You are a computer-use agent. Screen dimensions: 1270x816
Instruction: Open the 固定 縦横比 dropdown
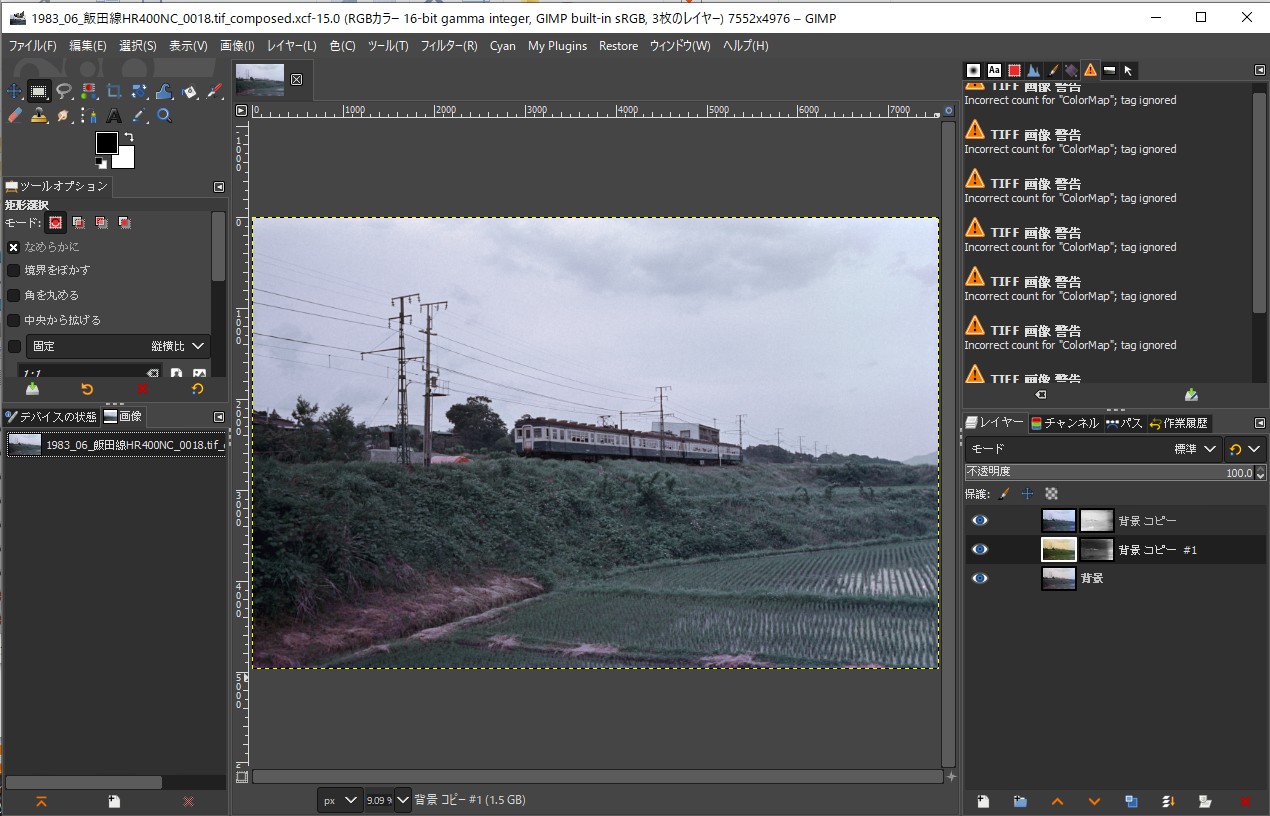(119, 346)
